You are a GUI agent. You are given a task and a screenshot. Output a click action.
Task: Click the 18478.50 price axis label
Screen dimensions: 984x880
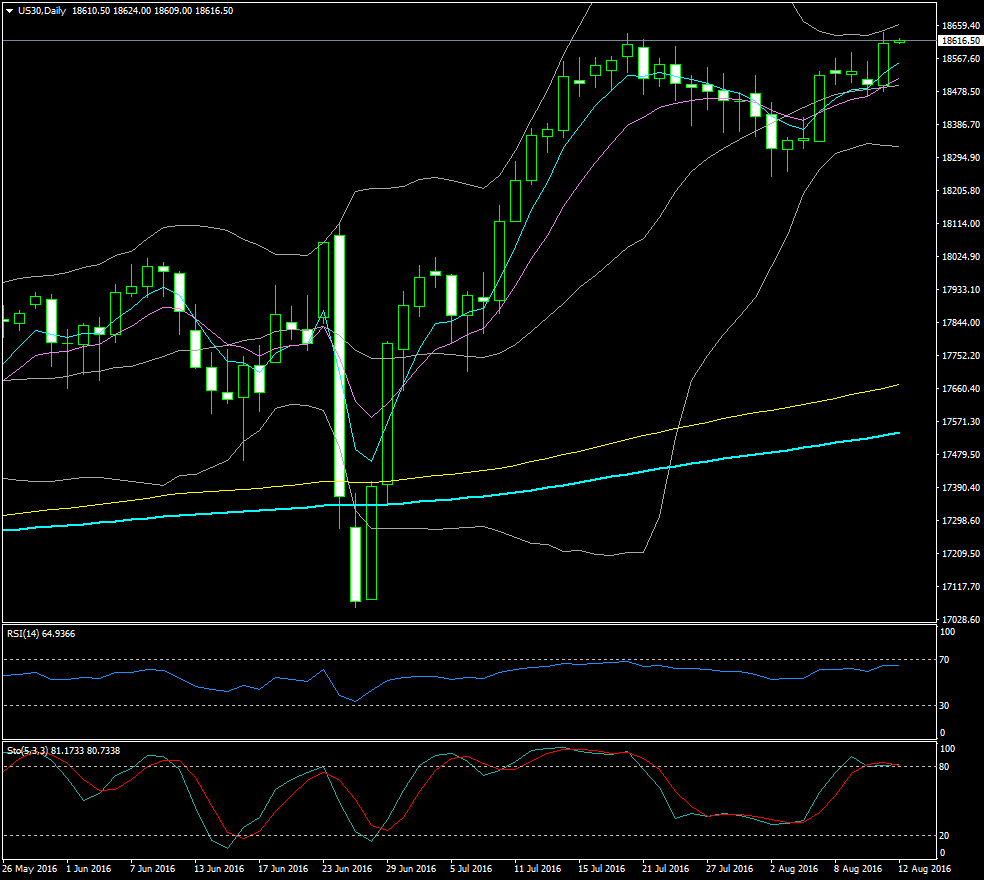[x=961, y=92]
